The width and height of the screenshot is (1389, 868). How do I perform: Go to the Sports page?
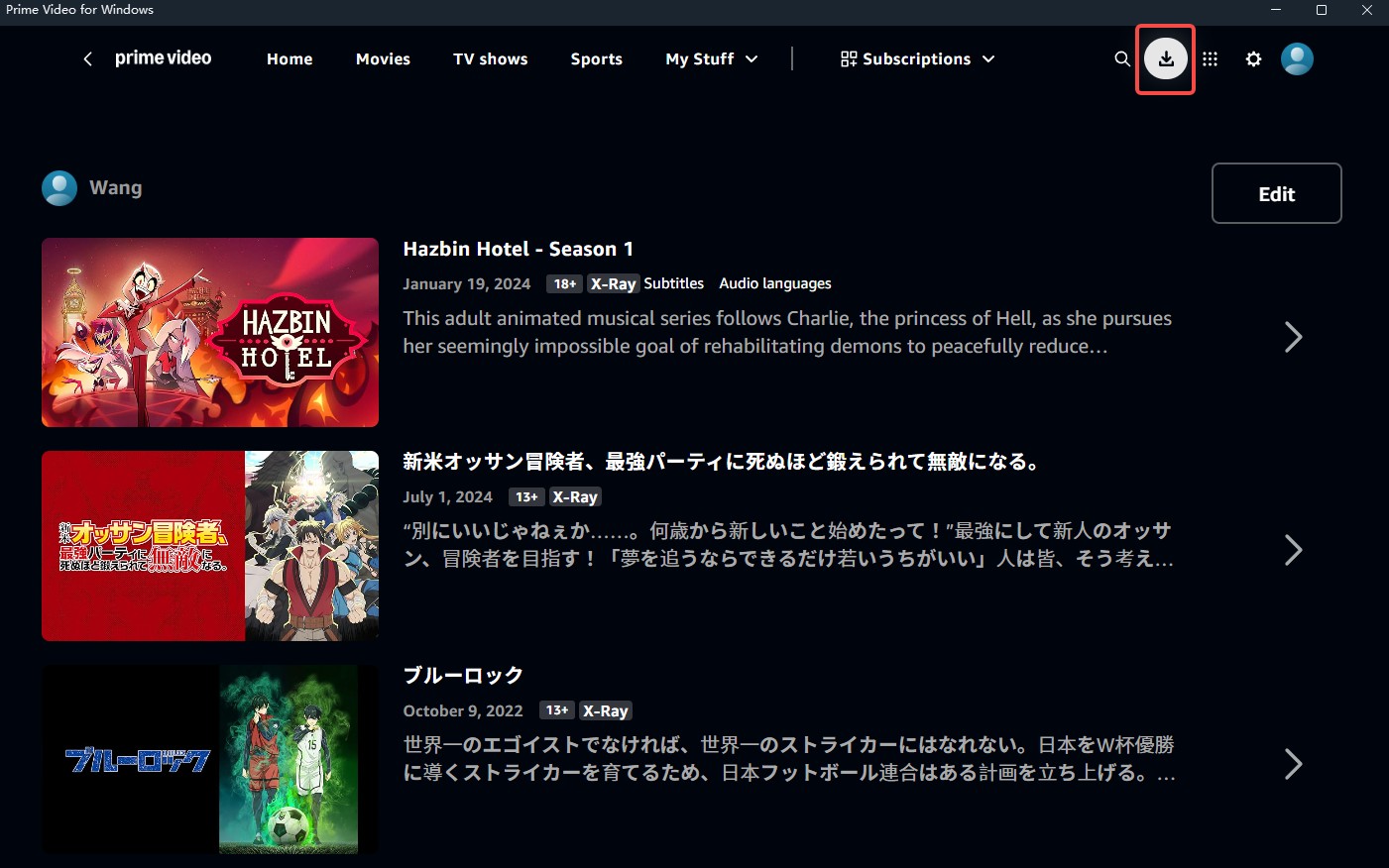click(x=596, y=59)
